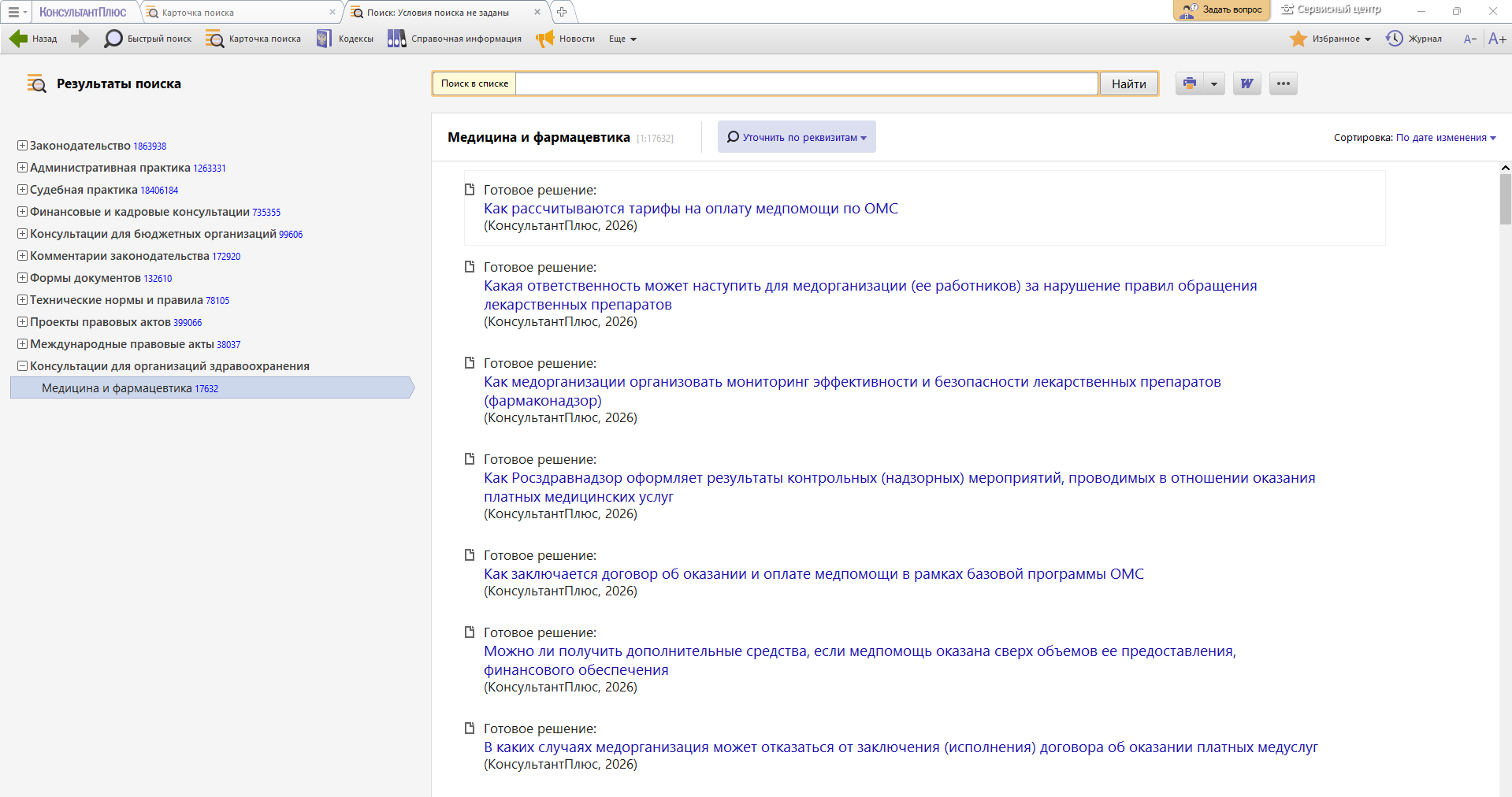Focus the Поиск в списке input field

pos(807,83)
